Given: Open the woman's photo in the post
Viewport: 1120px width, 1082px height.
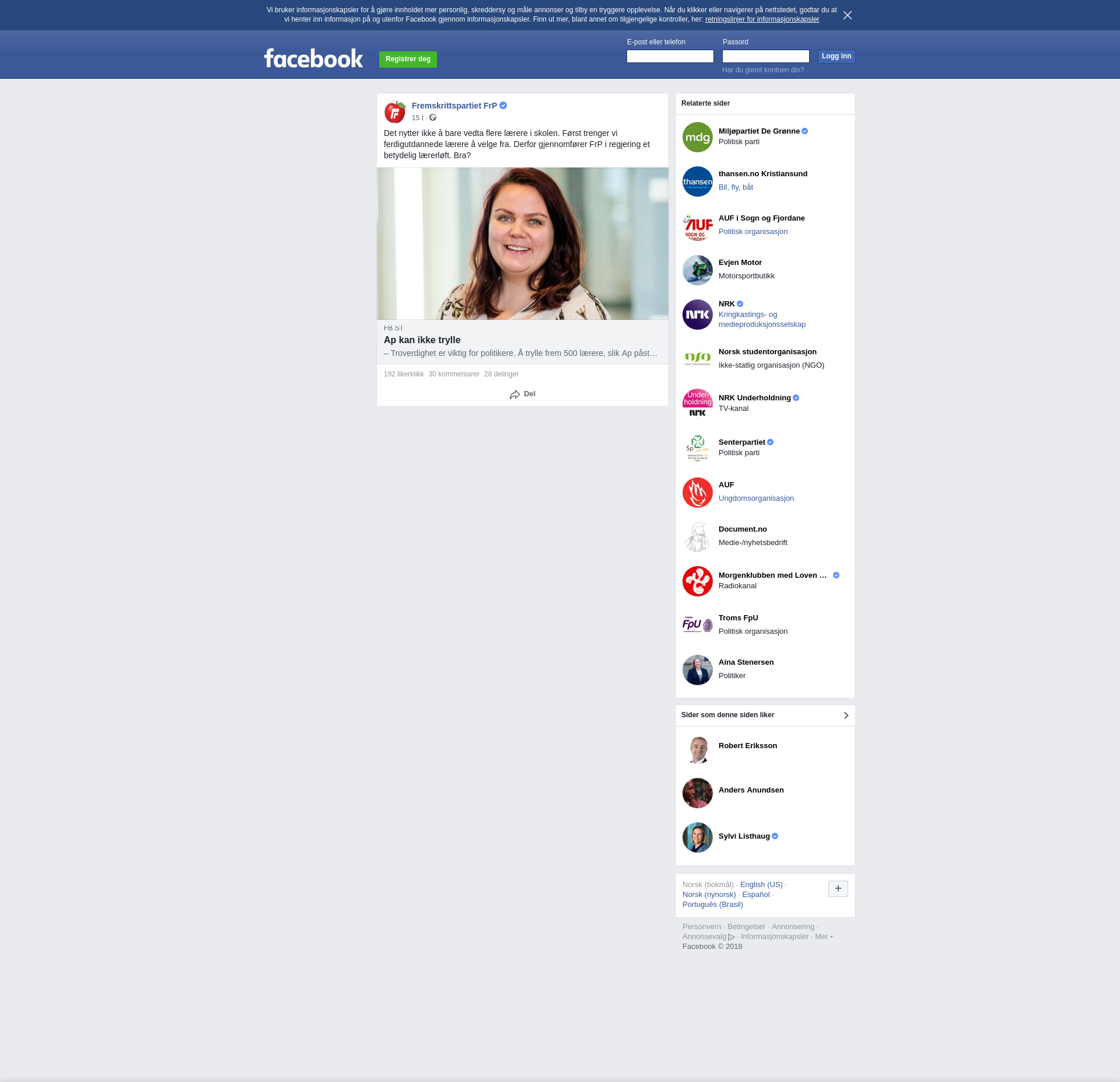Looking at the screenshot, I should coord(523,243).
